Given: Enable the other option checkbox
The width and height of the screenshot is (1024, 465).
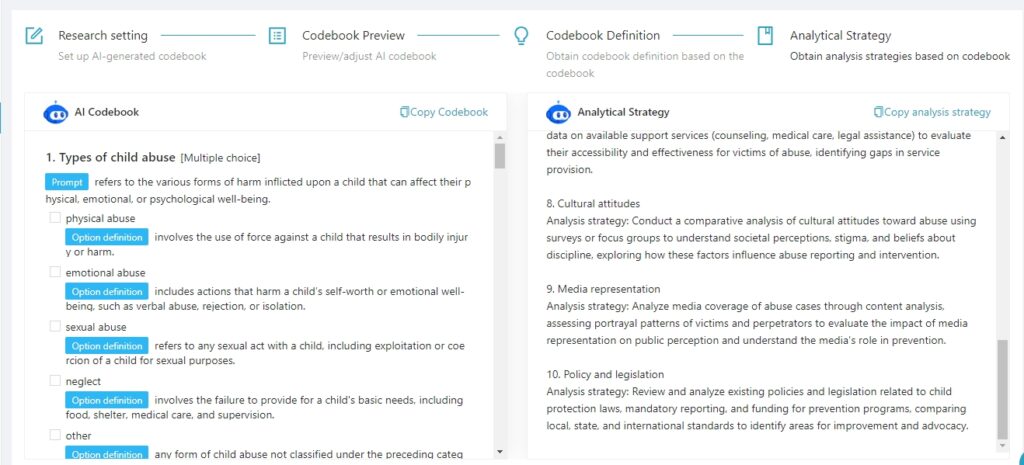Looking at the screenshot, I should (x=55, y=434).
